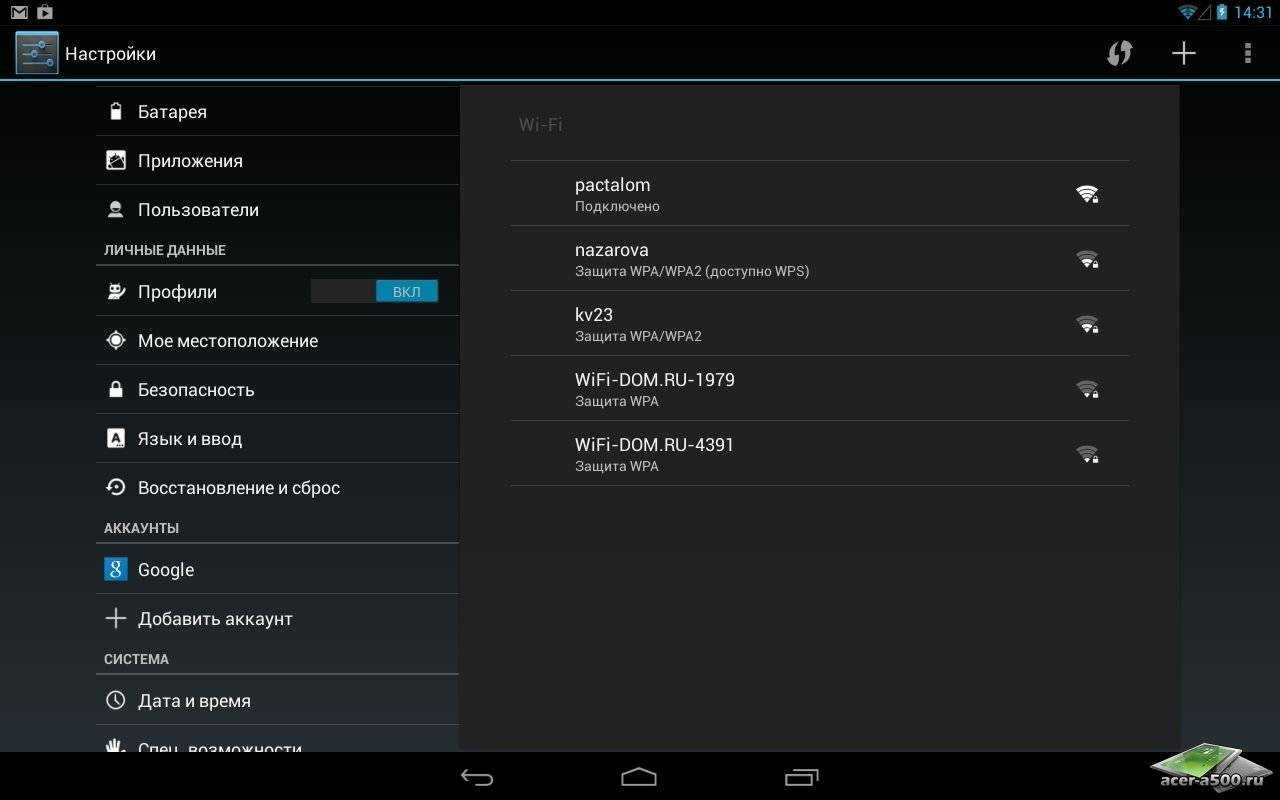Open Мое местоположение settings
The height and width of the screenshot is (800, 1280).
point(277,340)
